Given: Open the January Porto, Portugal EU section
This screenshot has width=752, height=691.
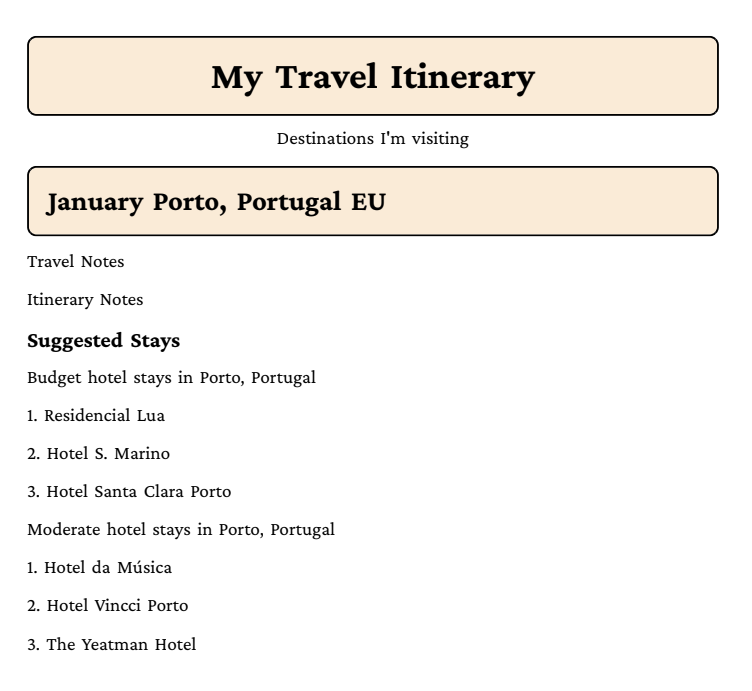Looking at the screenshot, I should (373, 201).
